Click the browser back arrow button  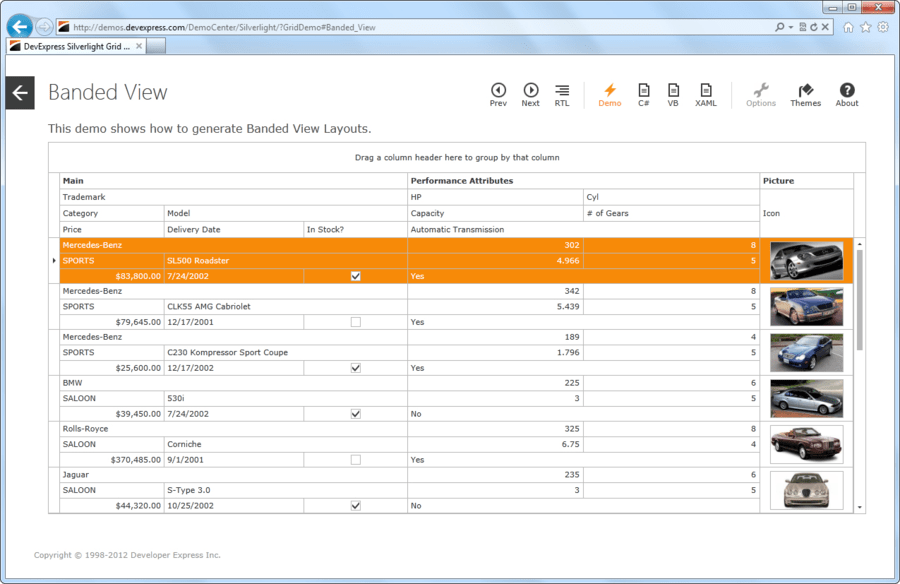18,27
